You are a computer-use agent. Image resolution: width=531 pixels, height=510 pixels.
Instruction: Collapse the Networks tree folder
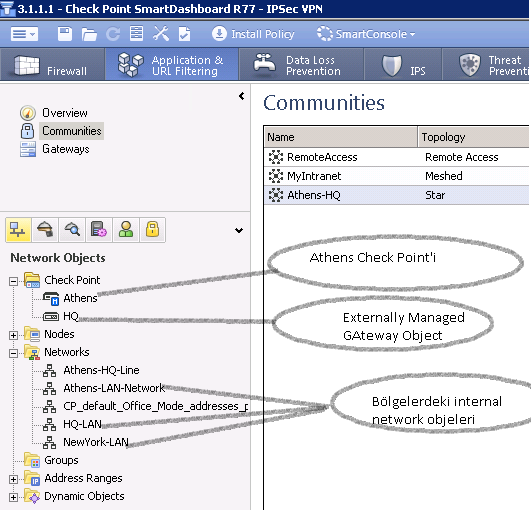tap(13, 354)
